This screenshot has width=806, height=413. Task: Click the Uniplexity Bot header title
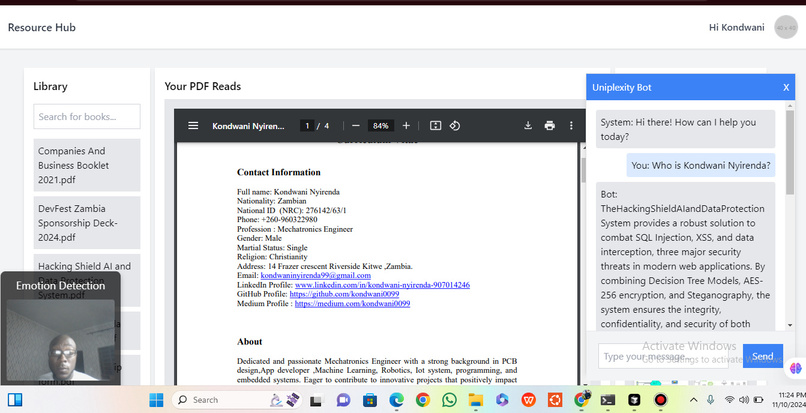click(621, 87)
